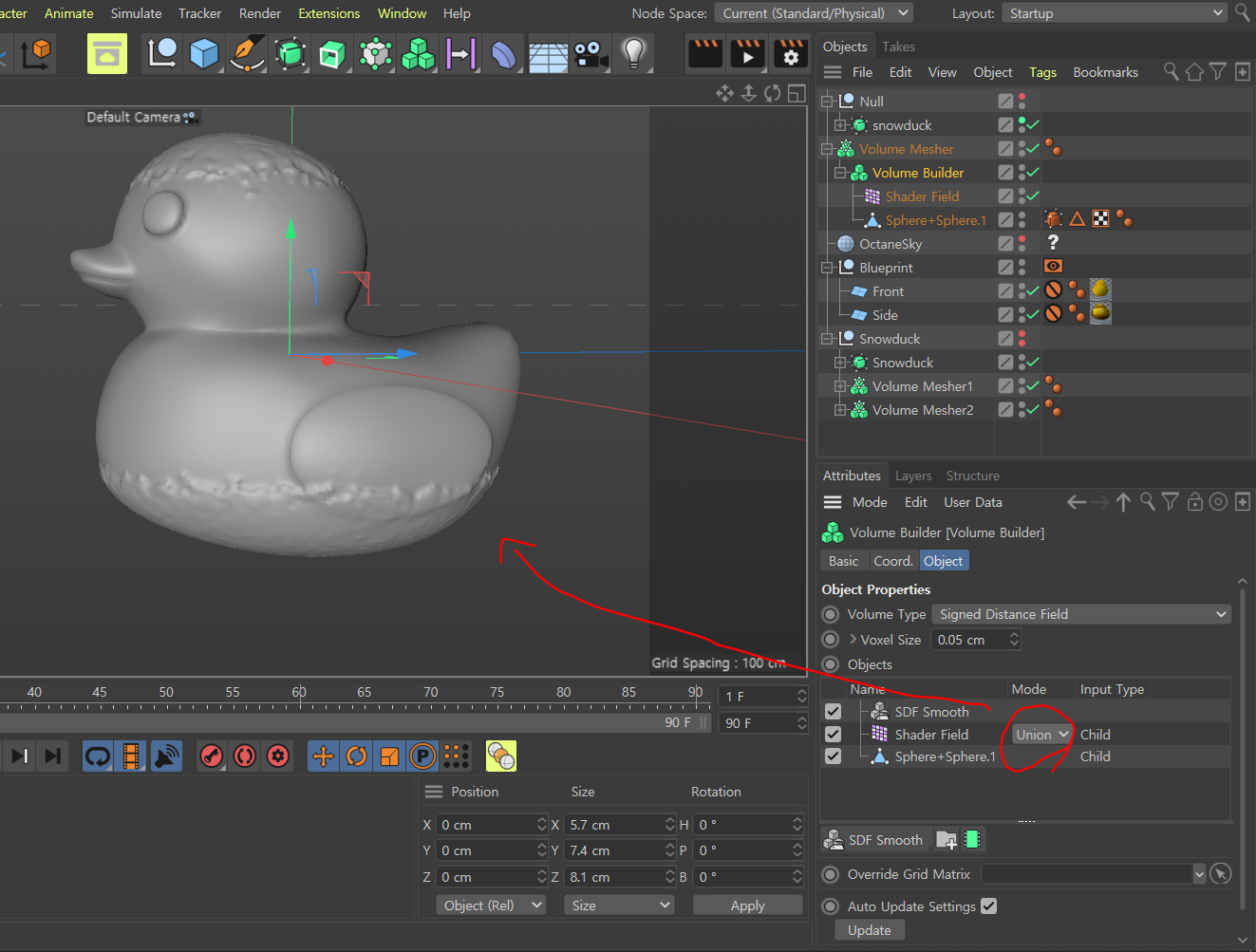Click the viewport move camera icon

point(725,93)
